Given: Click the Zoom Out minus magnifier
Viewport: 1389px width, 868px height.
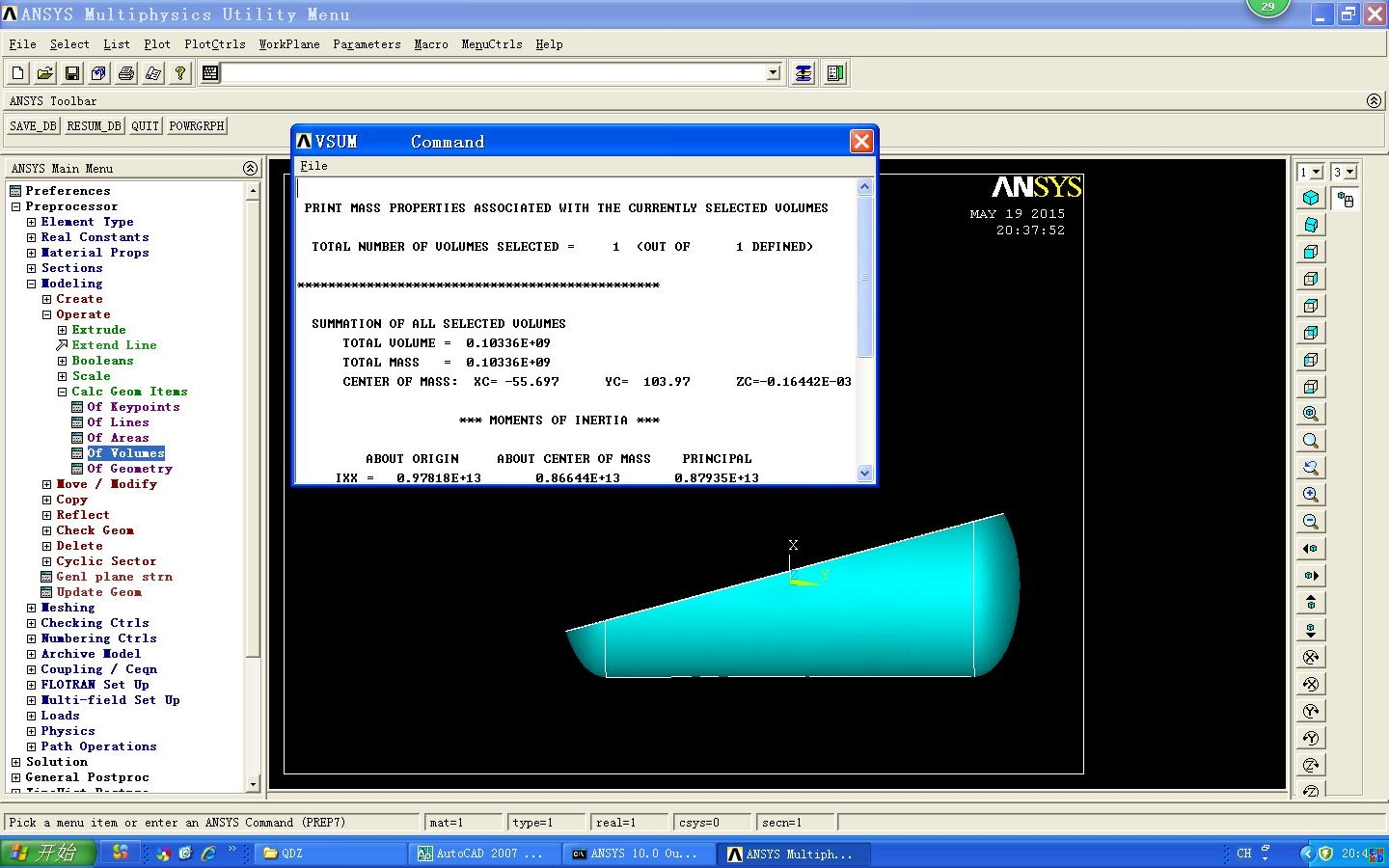Looking at the screenshot, I should (1311, 522).
